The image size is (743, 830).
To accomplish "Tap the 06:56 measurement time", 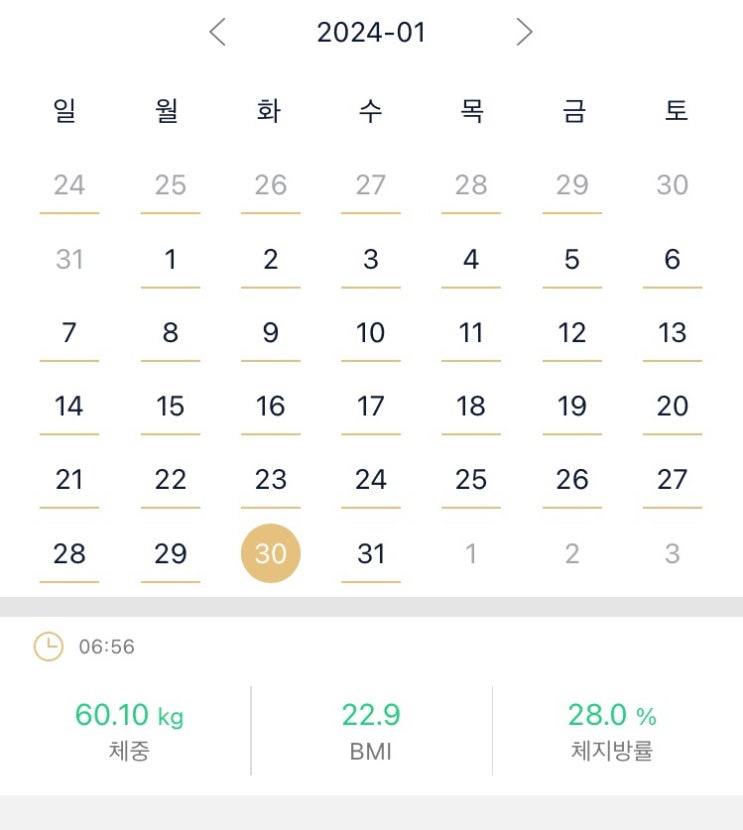I will pos(107,647).
